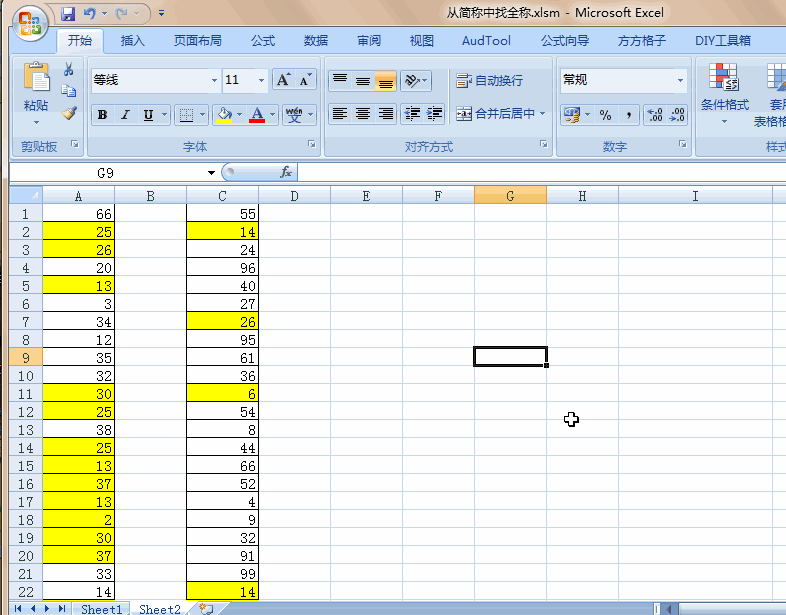
Task: Switch to the 插入 ribbon tab
Action: 132,41
